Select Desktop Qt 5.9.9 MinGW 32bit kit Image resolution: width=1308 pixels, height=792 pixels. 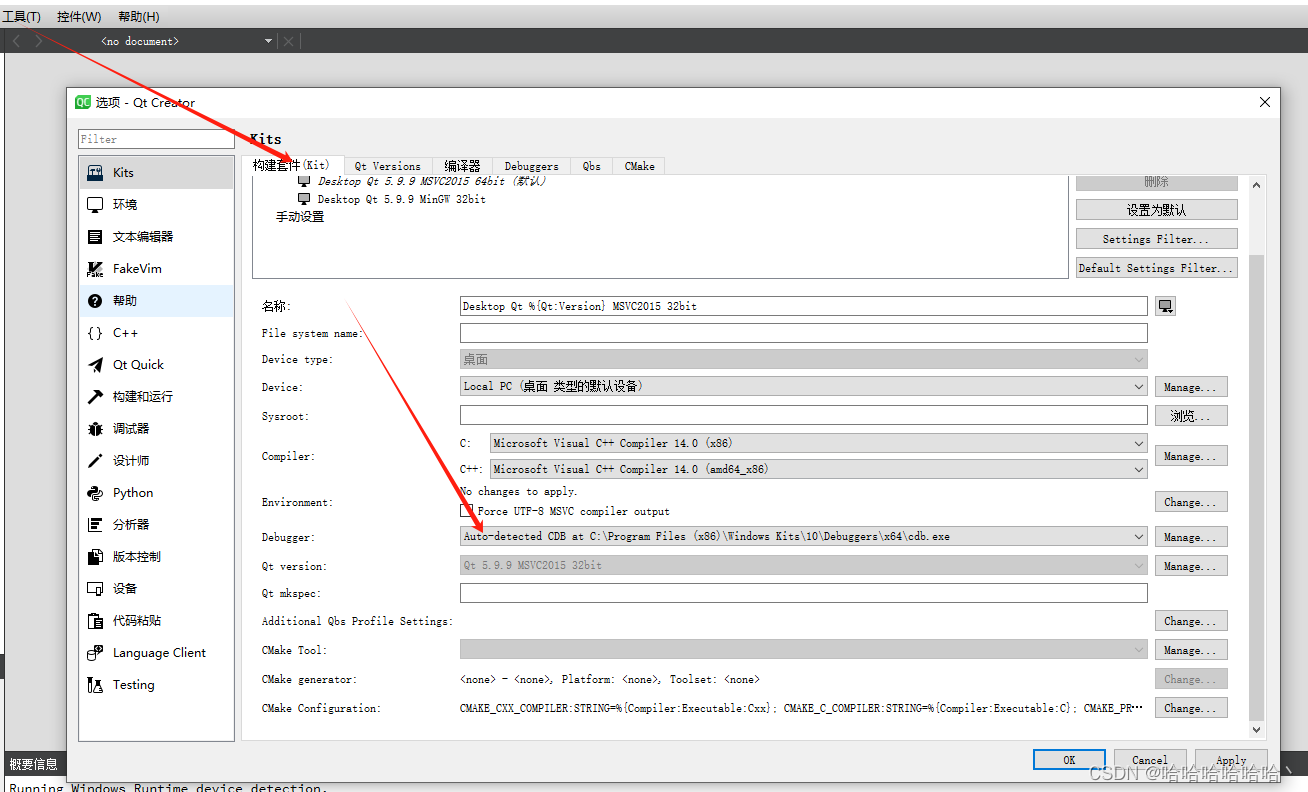(401, 199)
